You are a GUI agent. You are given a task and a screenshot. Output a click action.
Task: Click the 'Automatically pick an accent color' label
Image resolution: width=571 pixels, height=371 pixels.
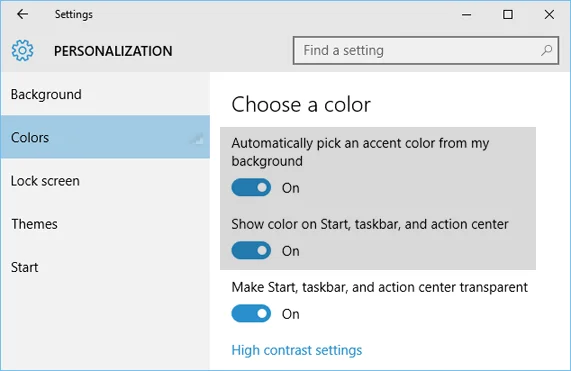pos(360,152)
